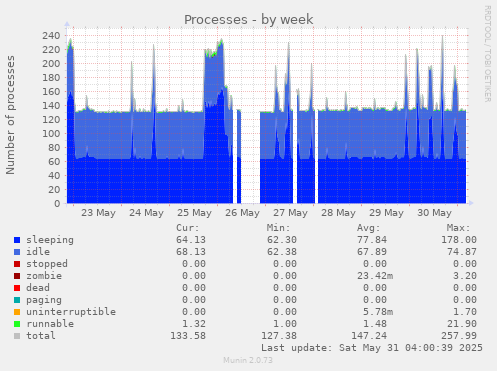Image resolution: width=497 pixels, height=371 pixels.
Task: Click the 120 y-axis tick label
Action: pyautogui.click(x=51, y=120)
